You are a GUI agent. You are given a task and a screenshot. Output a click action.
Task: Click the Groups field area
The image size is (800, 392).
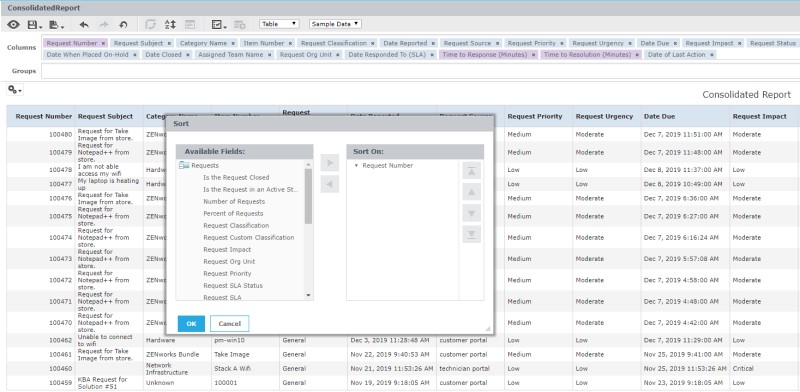(420, 71)
